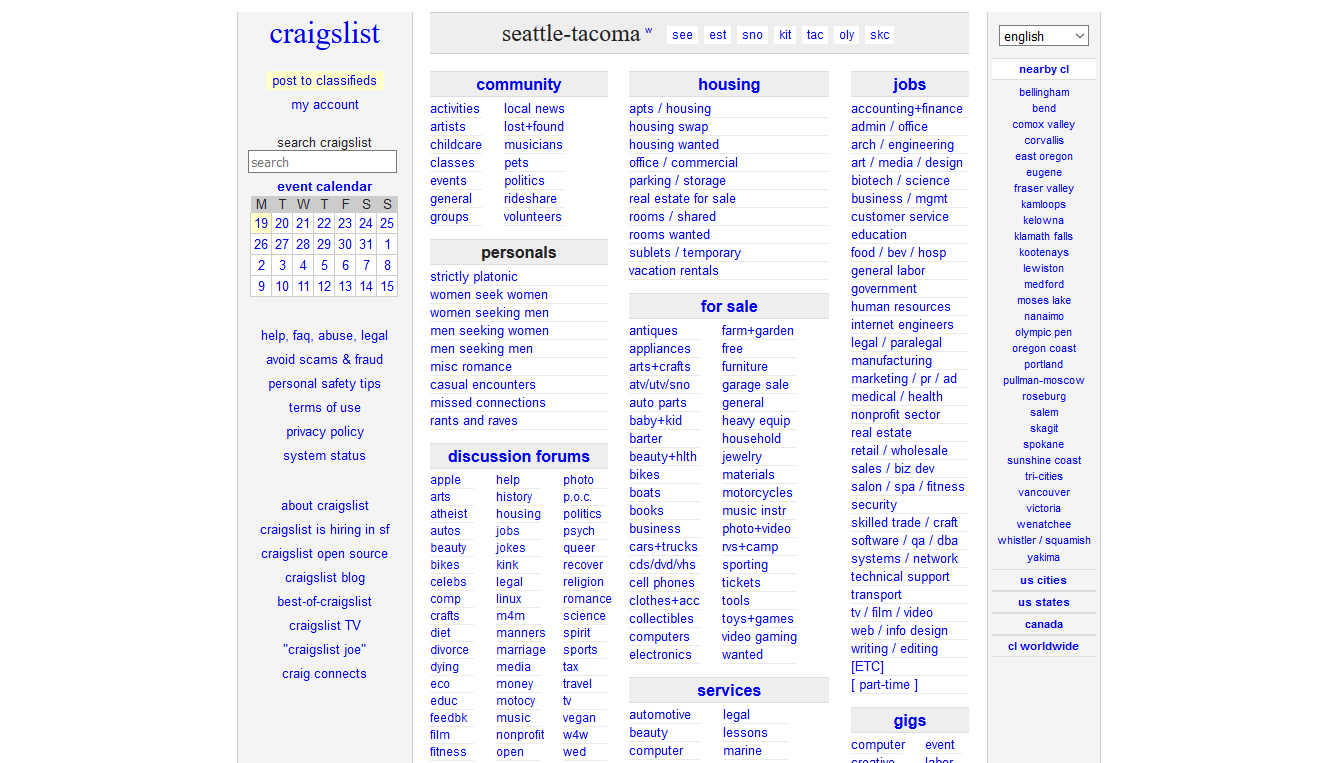Click the craigslist logo heading

point(324,33)
